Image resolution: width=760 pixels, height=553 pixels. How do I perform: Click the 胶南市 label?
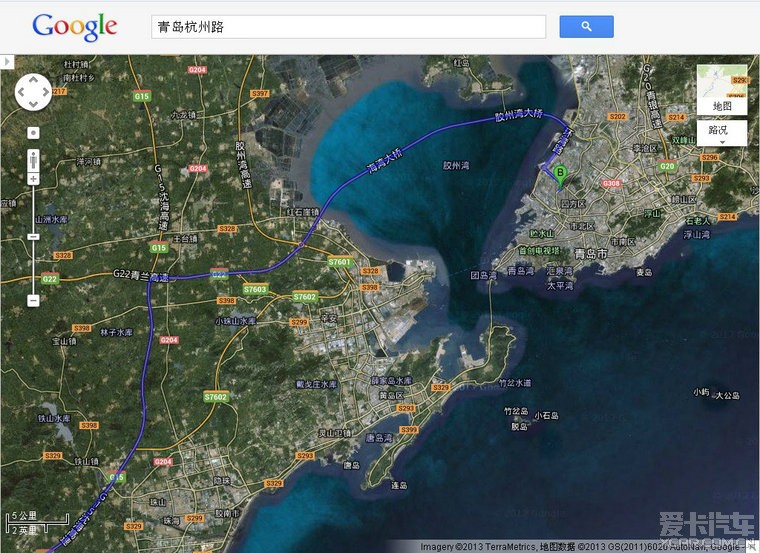click(227, 513)
